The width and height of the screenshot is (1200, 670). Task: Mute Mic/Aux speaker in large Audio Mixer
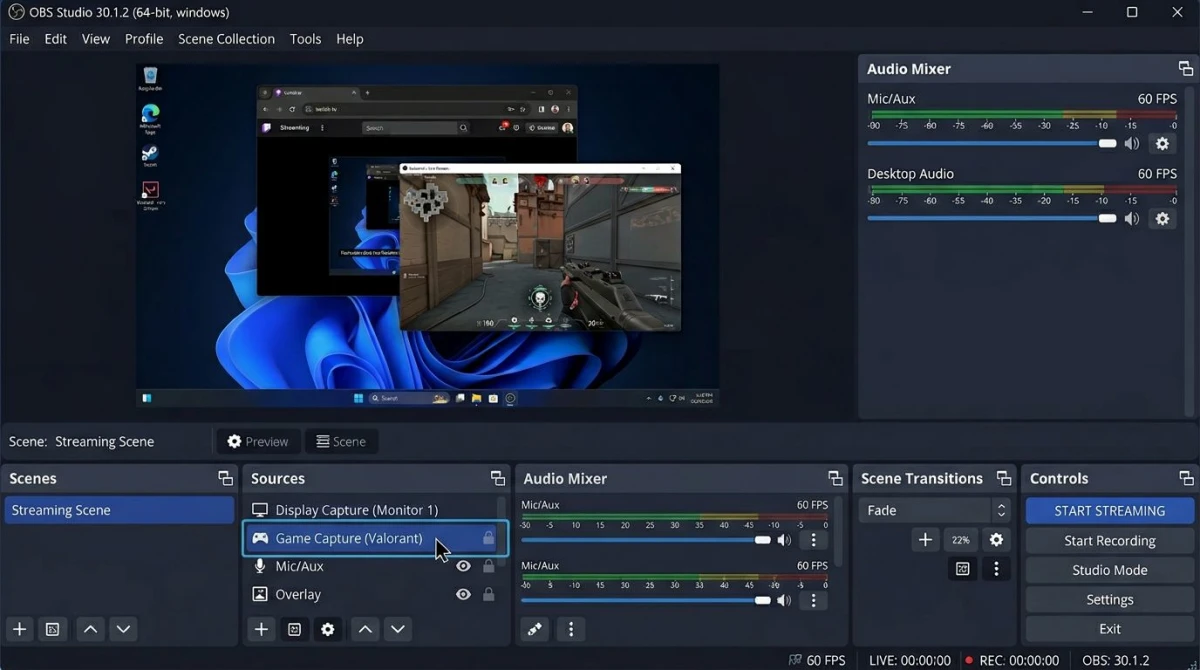(1131, 144)
